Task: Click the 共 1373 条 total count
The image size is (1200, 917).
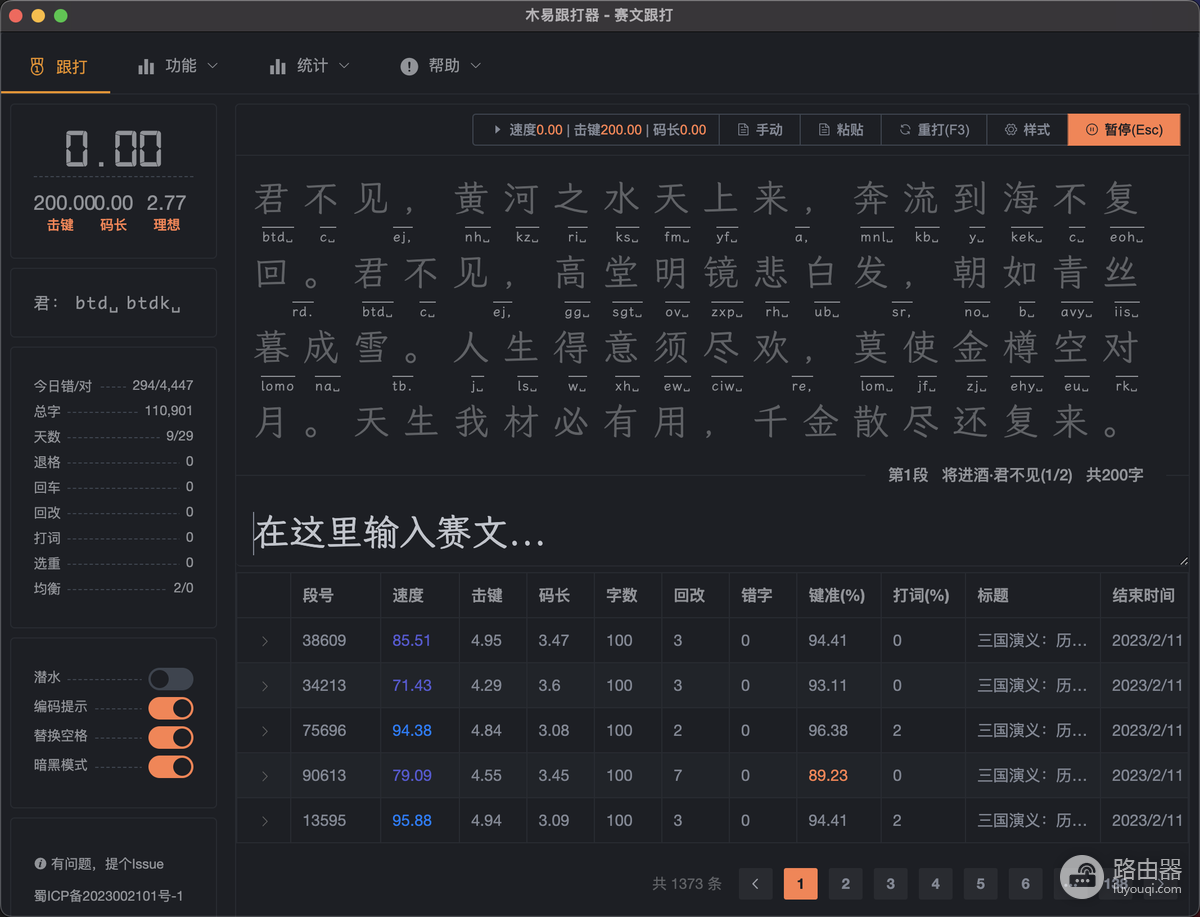Action: pyautogui.click(x=687, y=884)
